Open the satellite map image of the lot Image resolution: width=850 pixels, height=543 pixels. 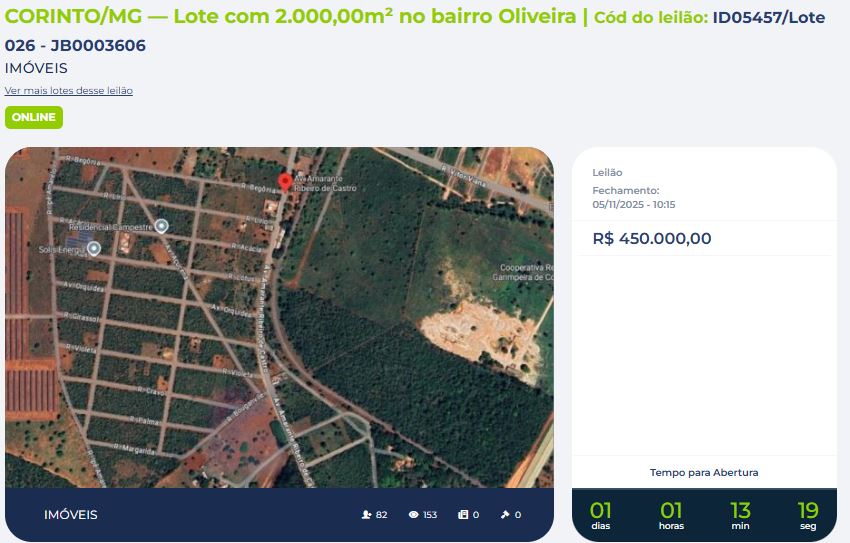(279, 318)
